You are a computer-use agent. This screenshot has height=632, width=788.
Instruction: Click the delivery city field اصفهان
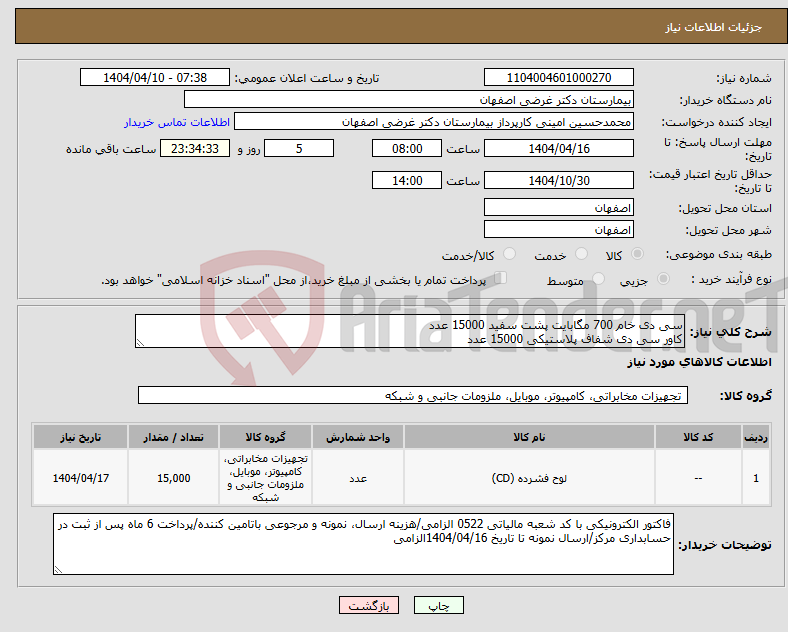(x=558, y=229)
